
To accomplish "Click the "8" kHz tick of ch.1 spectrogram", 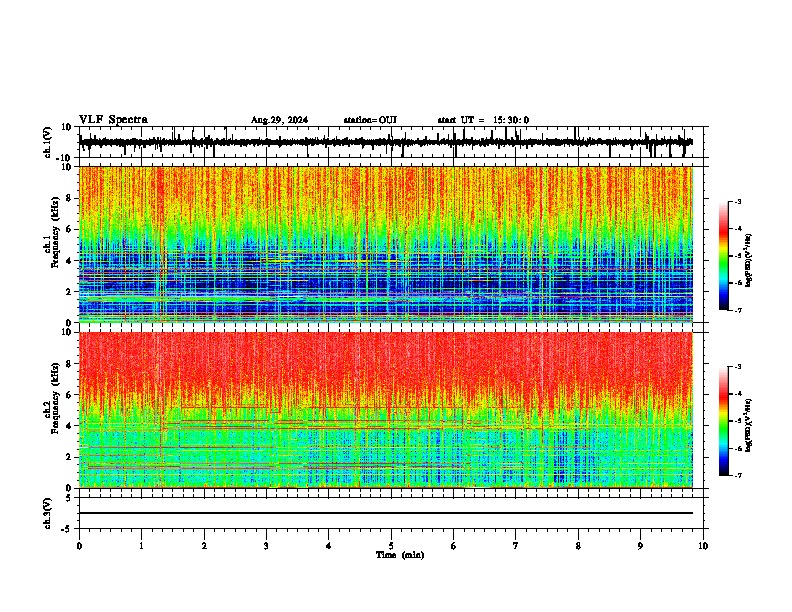I will pos(69,198).
